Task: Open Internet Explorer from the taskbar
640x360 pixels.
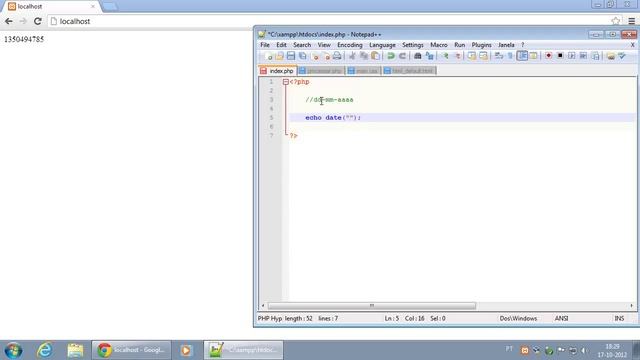Action: tap(44, 350)
